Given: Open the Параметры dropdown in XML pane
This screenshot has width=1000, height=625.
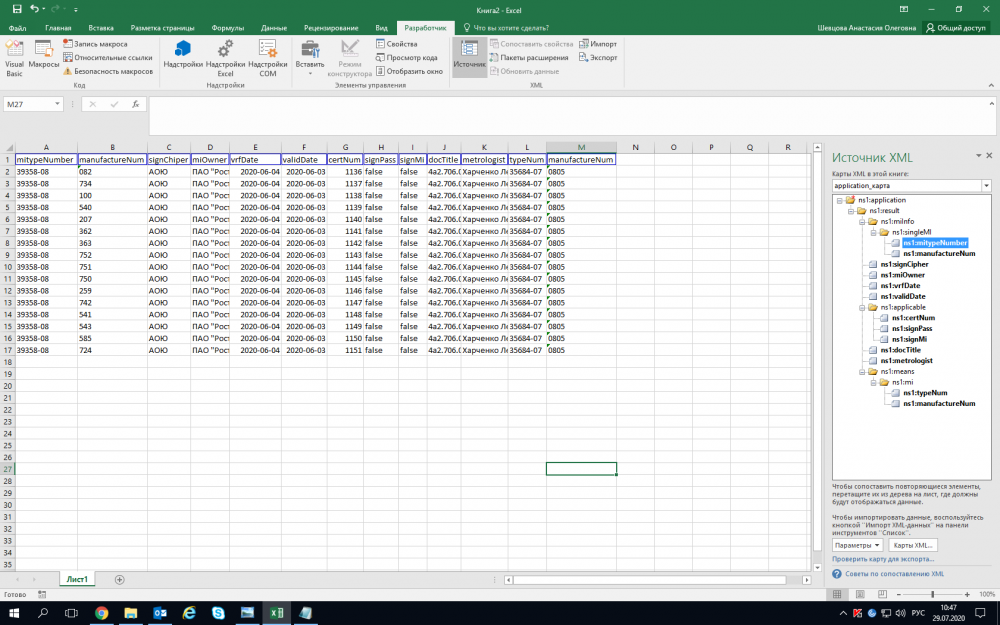Looking at the screenshot, I should pyautogui.click(x=858, y=545).
